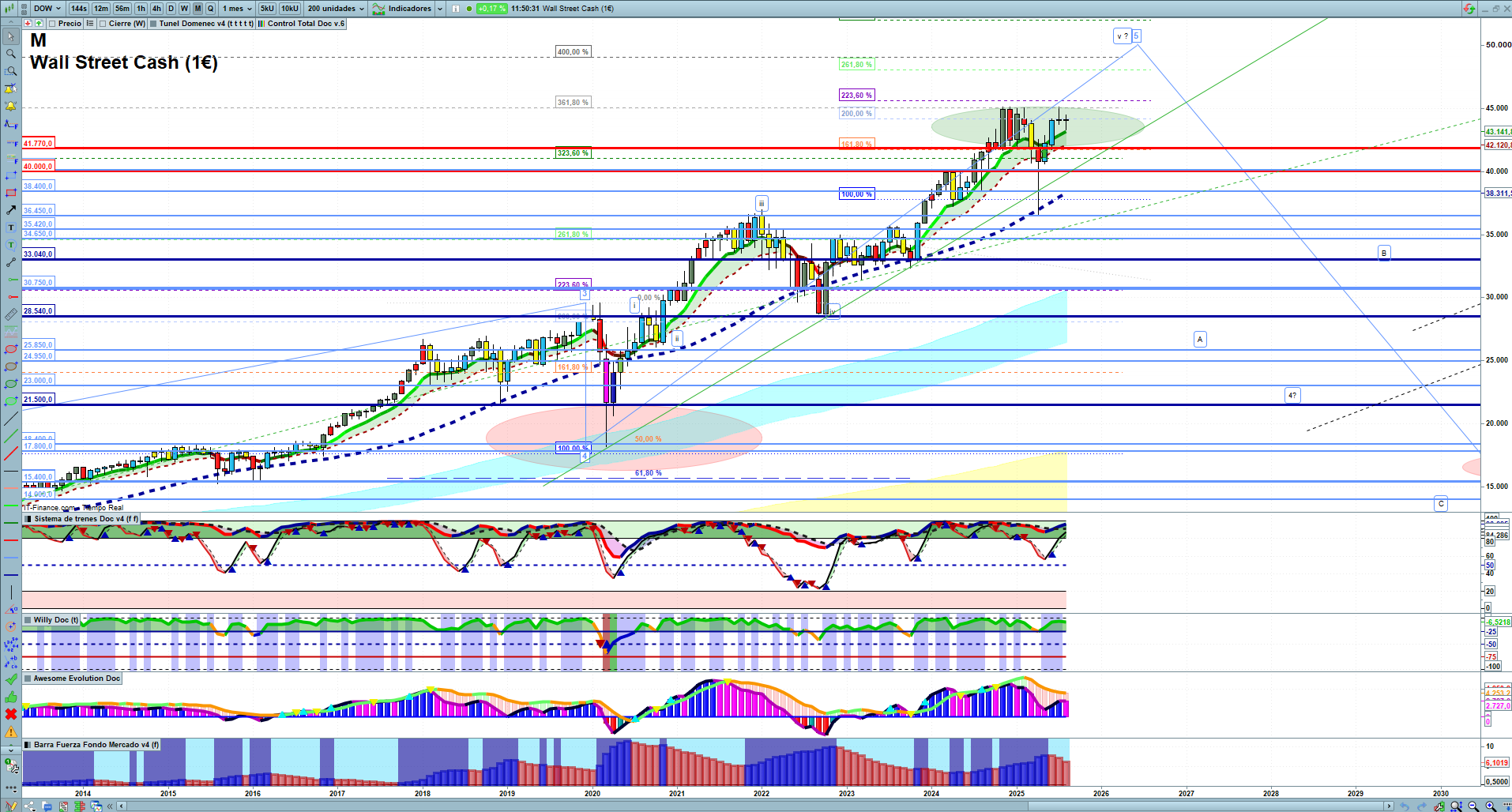Select the green speech-bubble text tool
Screen dimensions: 1512x812
pyautogui.click(x=10, y=245)
